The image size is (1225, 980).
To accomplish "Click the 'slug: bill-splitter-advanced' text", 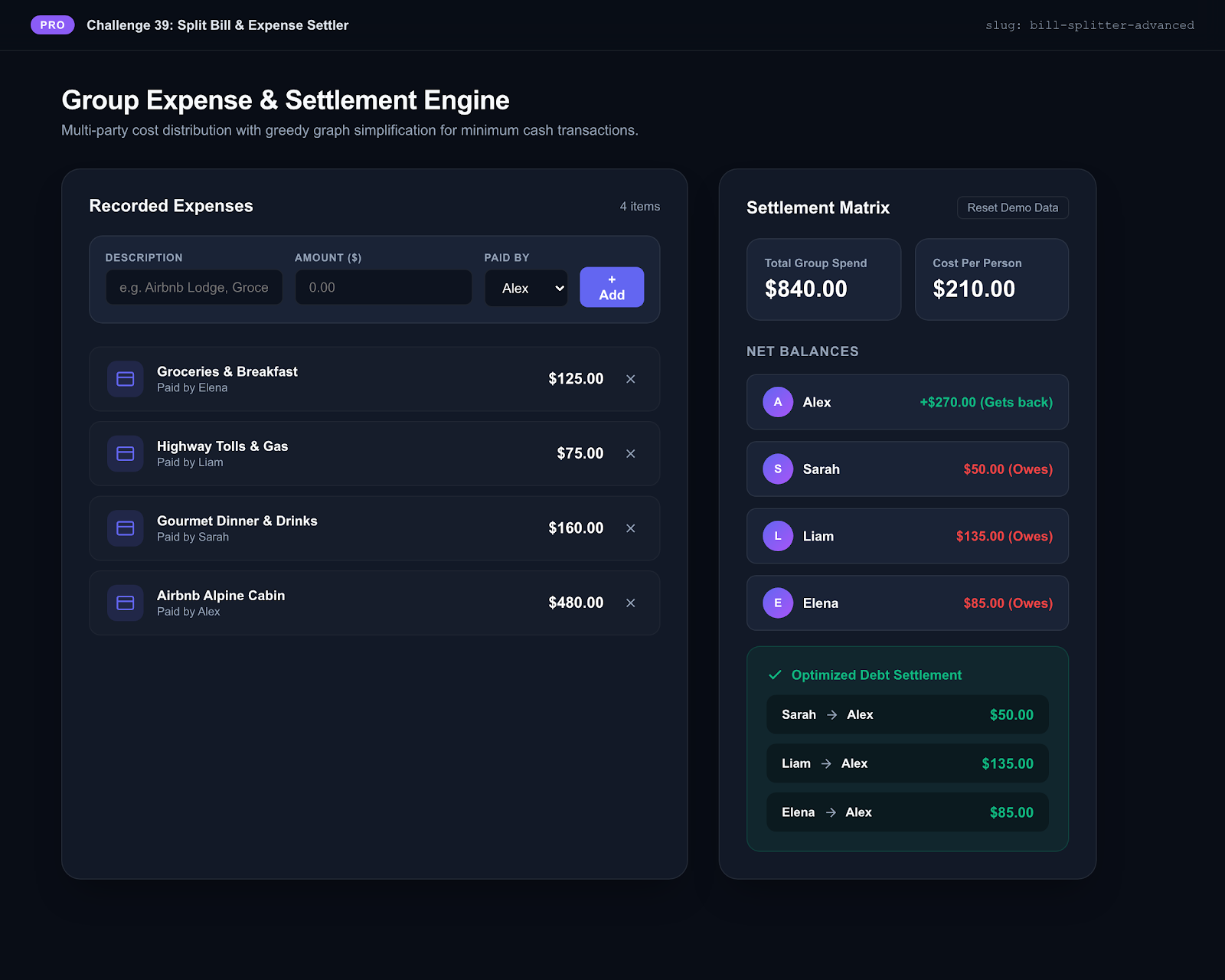I will (x=1089, y=25).
